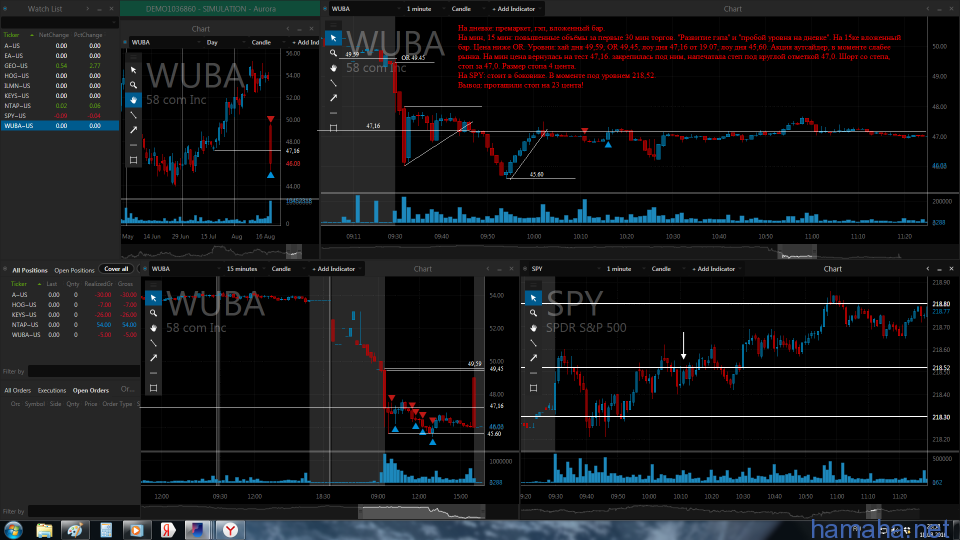Open File Explorer from the taskbar
Screen dimensions: 960x540
pyautogui.click(x=44, y=530)
